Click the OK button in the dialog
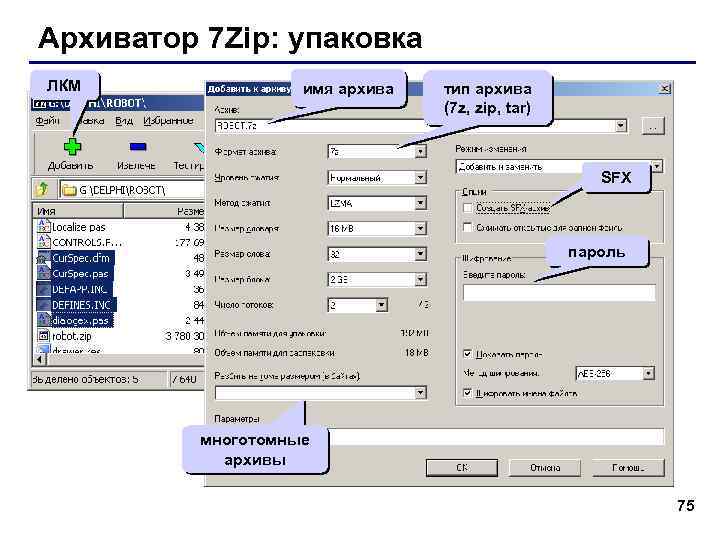720x540 pixels. (462, 467)
